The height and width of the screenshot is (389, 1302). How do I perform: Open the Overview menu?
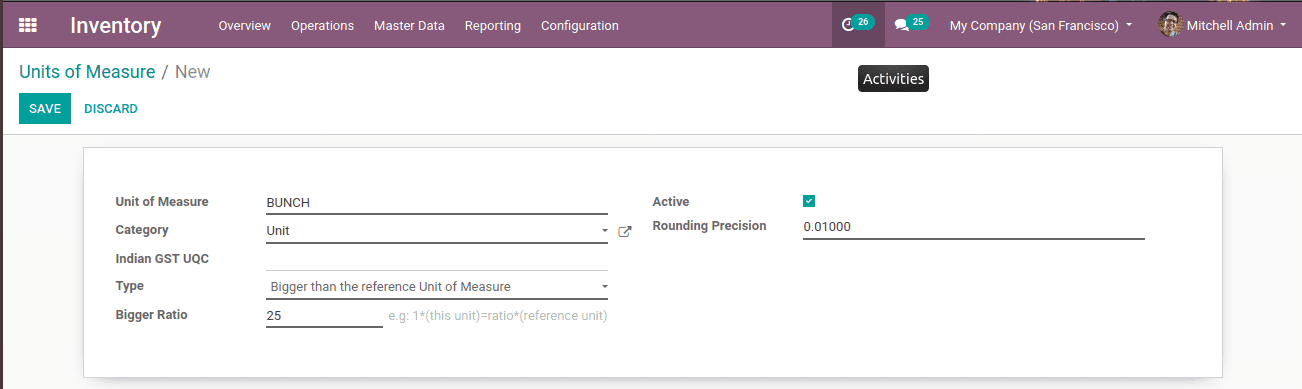(245, 25)
